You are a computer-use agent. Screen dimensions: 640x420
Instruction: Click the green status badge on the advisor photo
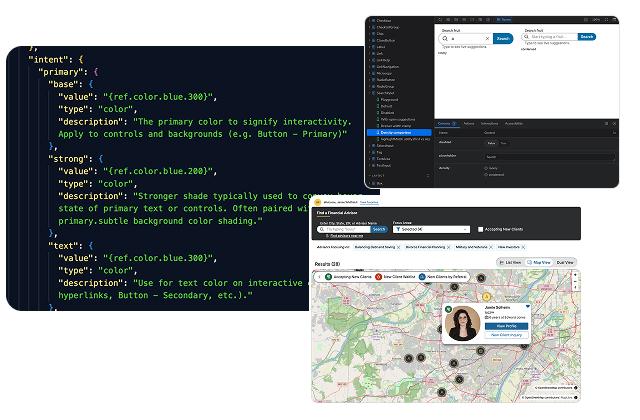pyautogui.click(x=448, y=309)
